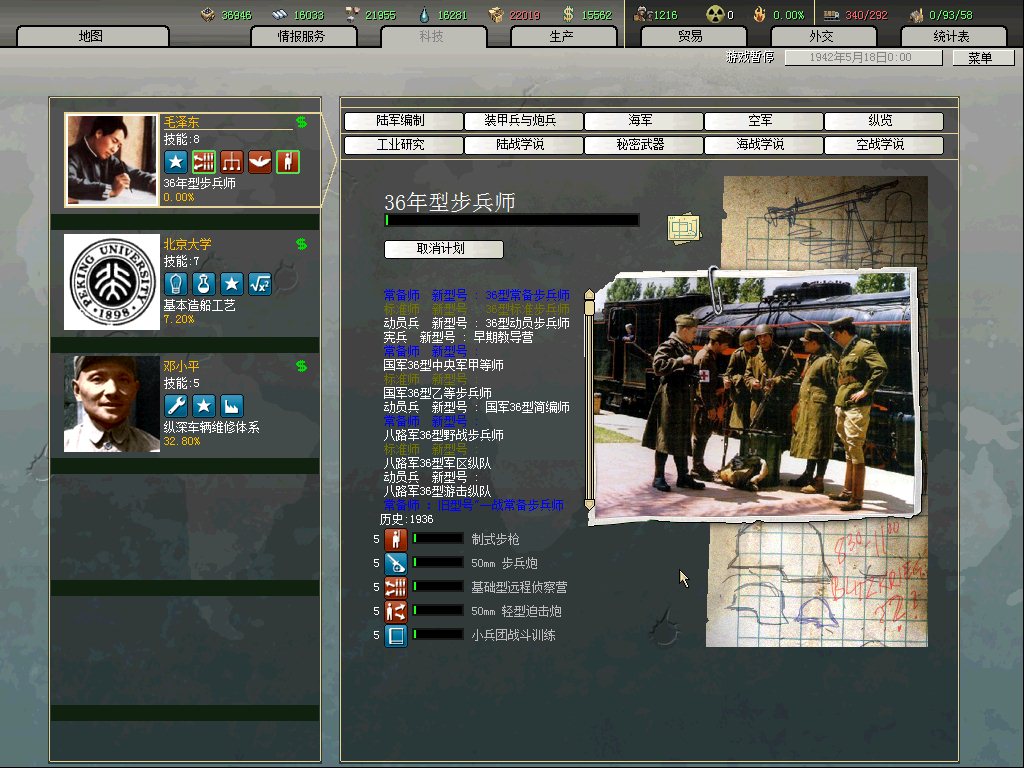Open the 外交 tab
1024x768 pixels.
point(821,36)
